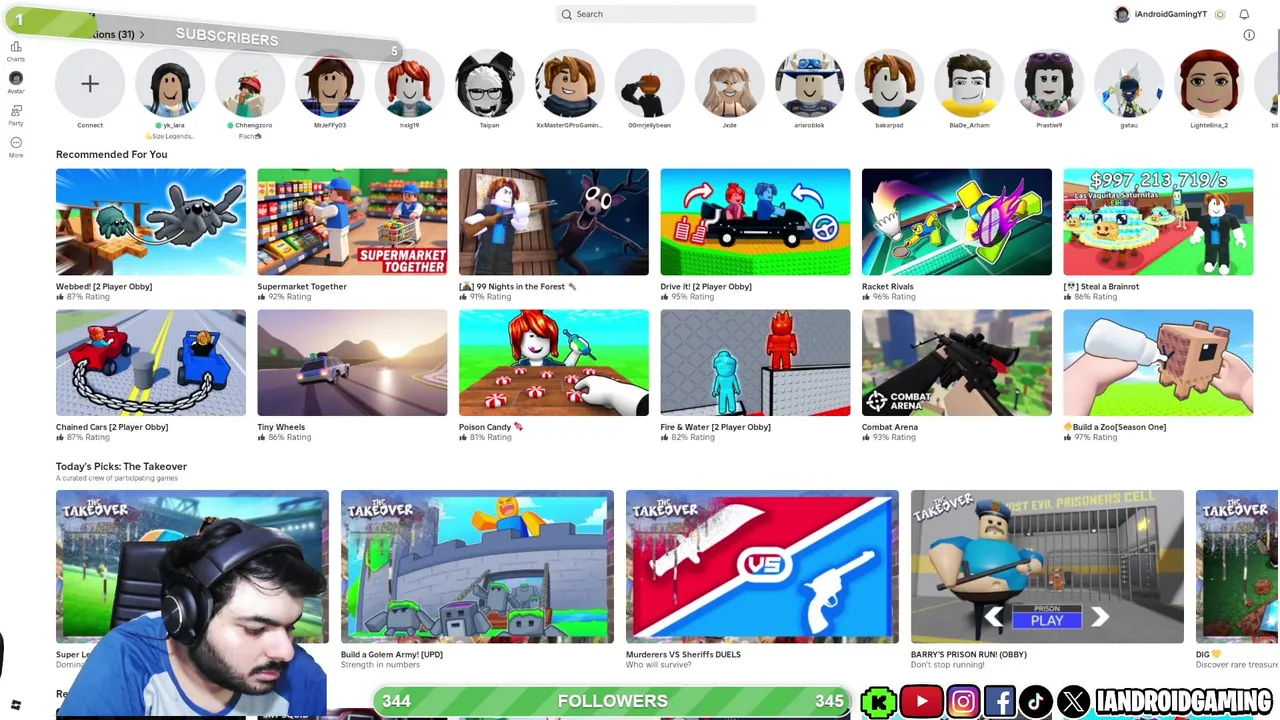Screen dimensions: 1280x720
Task: Open Racket Rivals game thumbnail
Action: click(x=957, y=222)
